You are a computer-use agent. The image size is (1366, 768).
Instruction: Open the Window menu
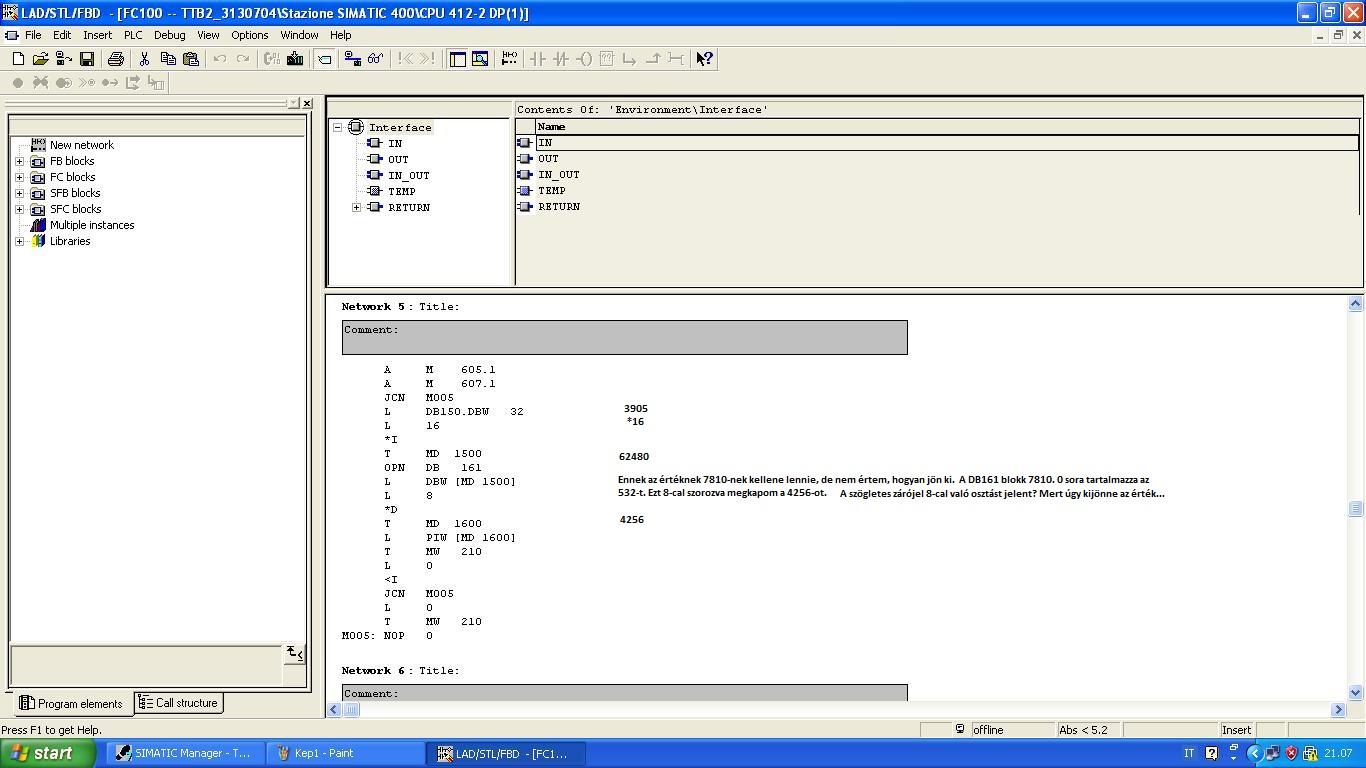click(x=299, y=35)
